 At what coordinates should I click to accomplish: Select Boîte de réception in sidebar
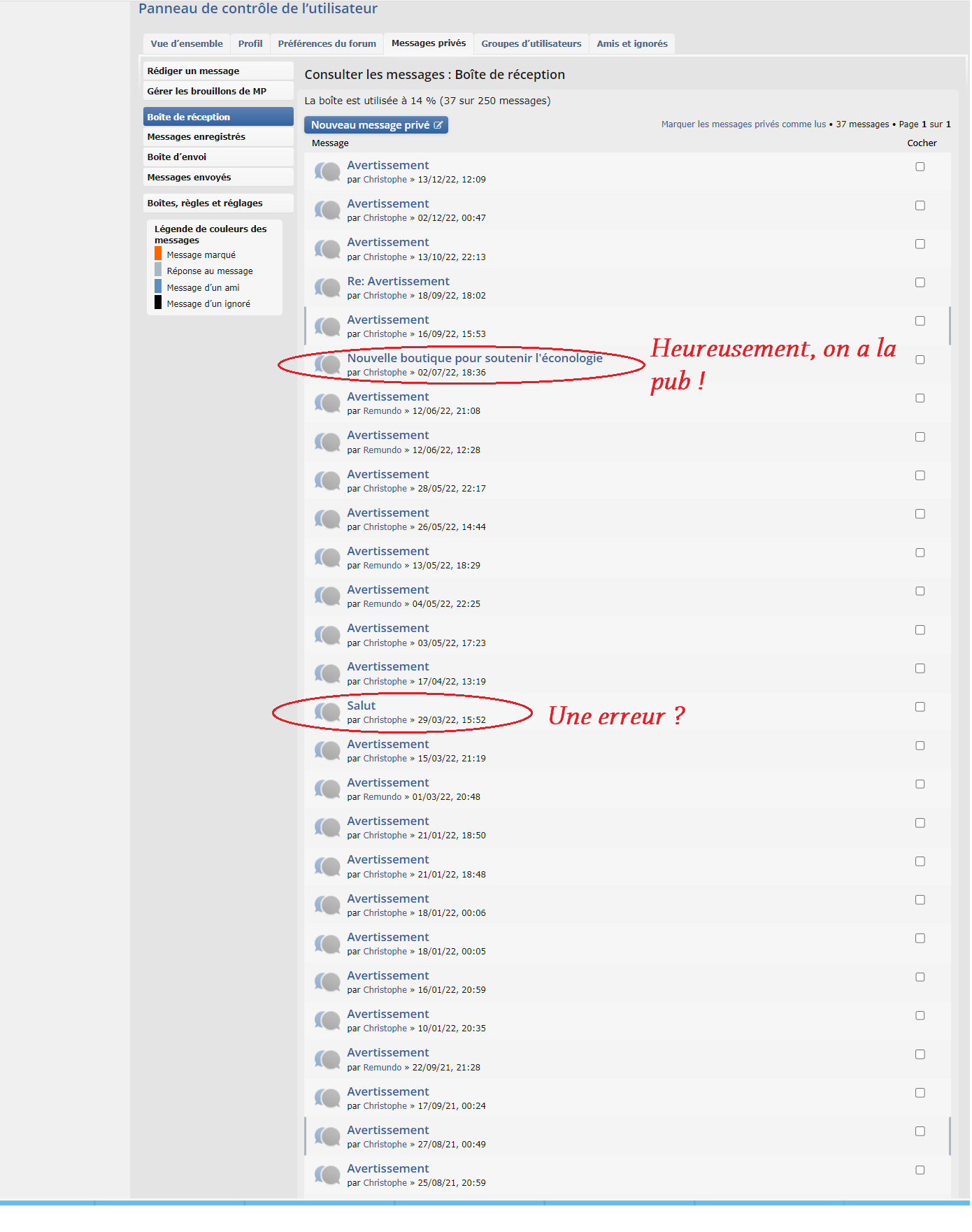tap(218, 117)
